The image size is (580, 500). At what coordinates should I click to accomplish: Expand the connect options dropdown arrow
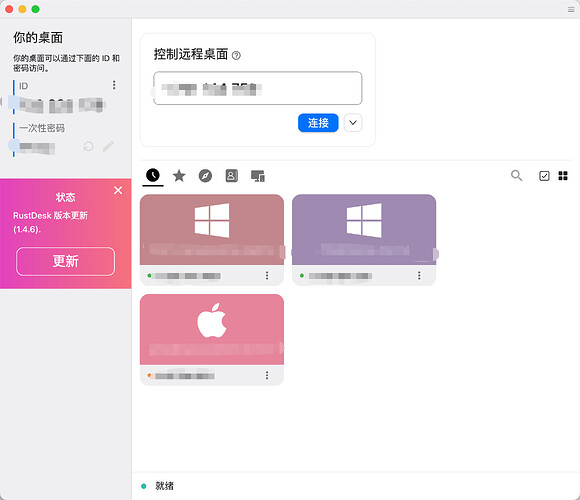pos(353,123)
